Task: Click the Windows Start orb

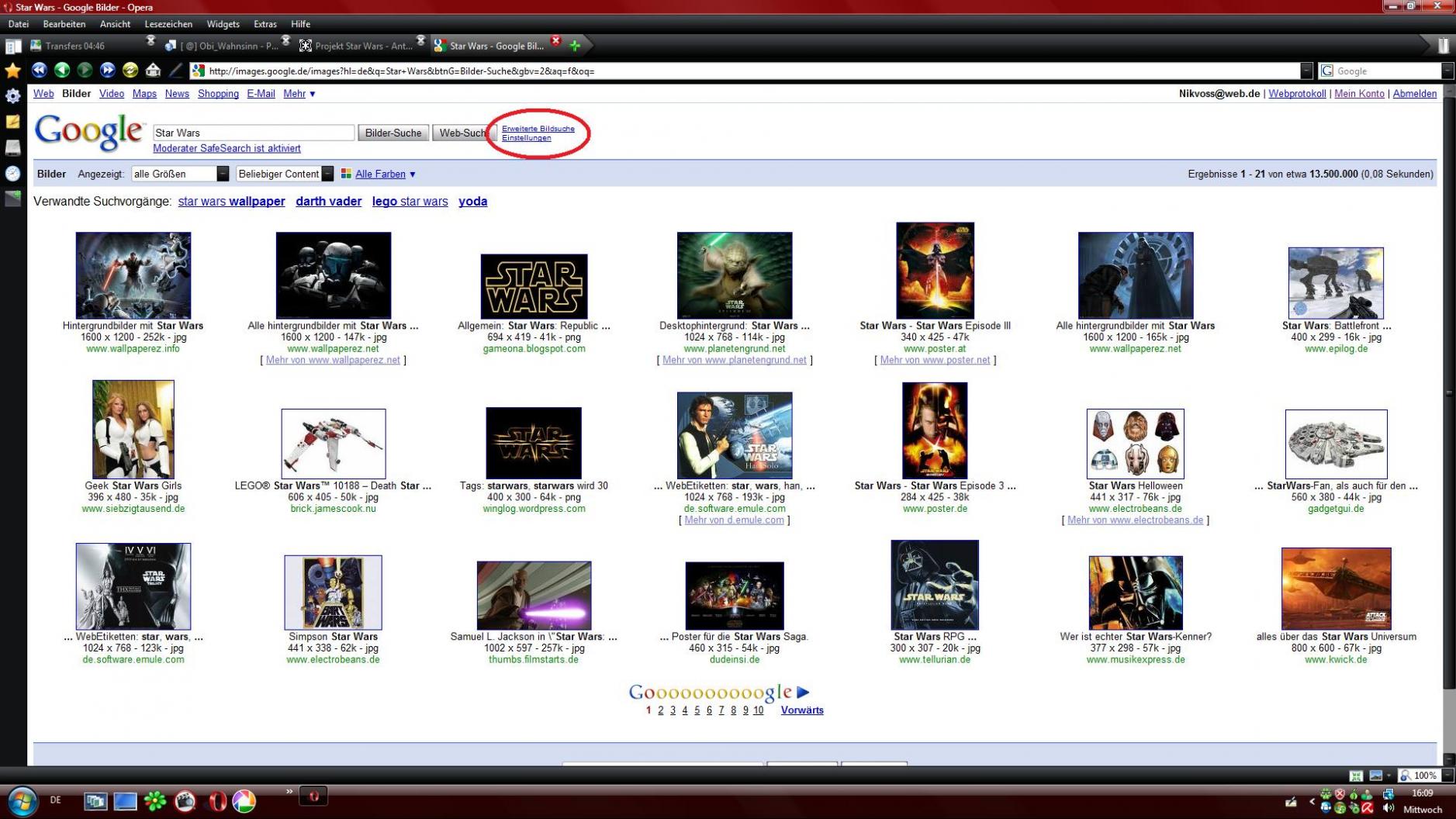Action: [x=22, y=801]
